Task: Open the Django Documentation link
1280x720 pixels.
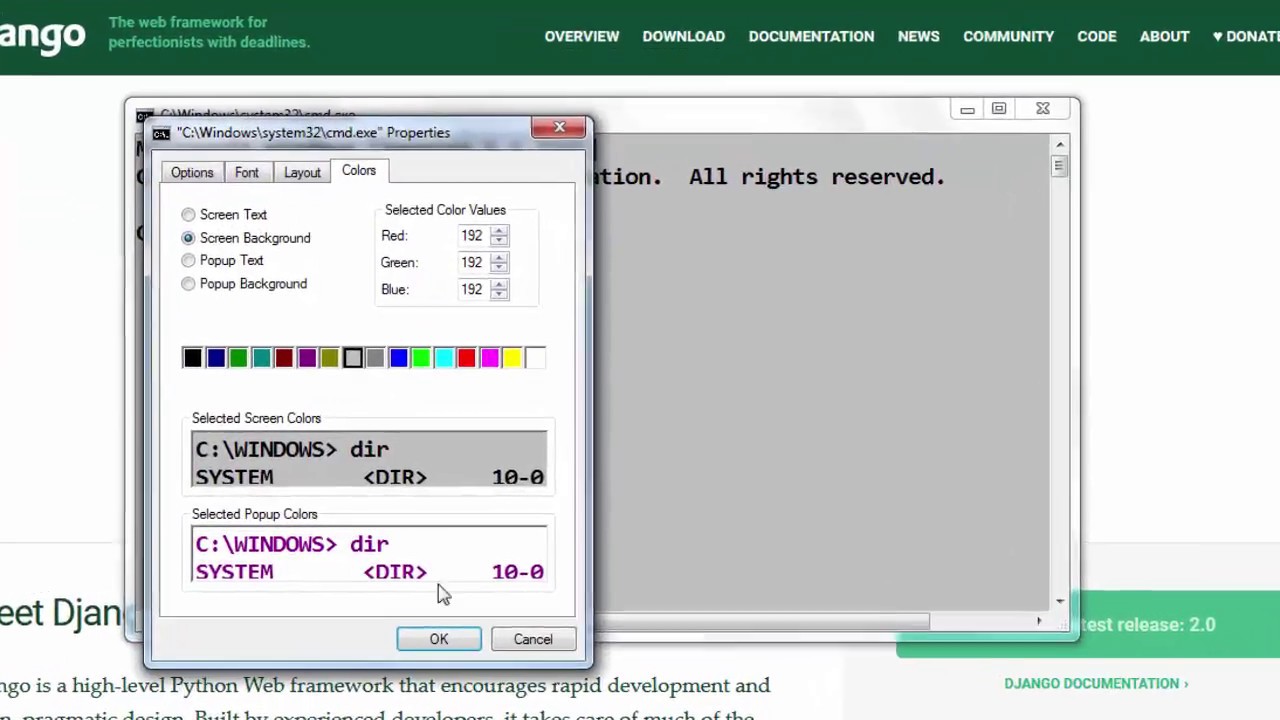Action: pos(1096,684)
